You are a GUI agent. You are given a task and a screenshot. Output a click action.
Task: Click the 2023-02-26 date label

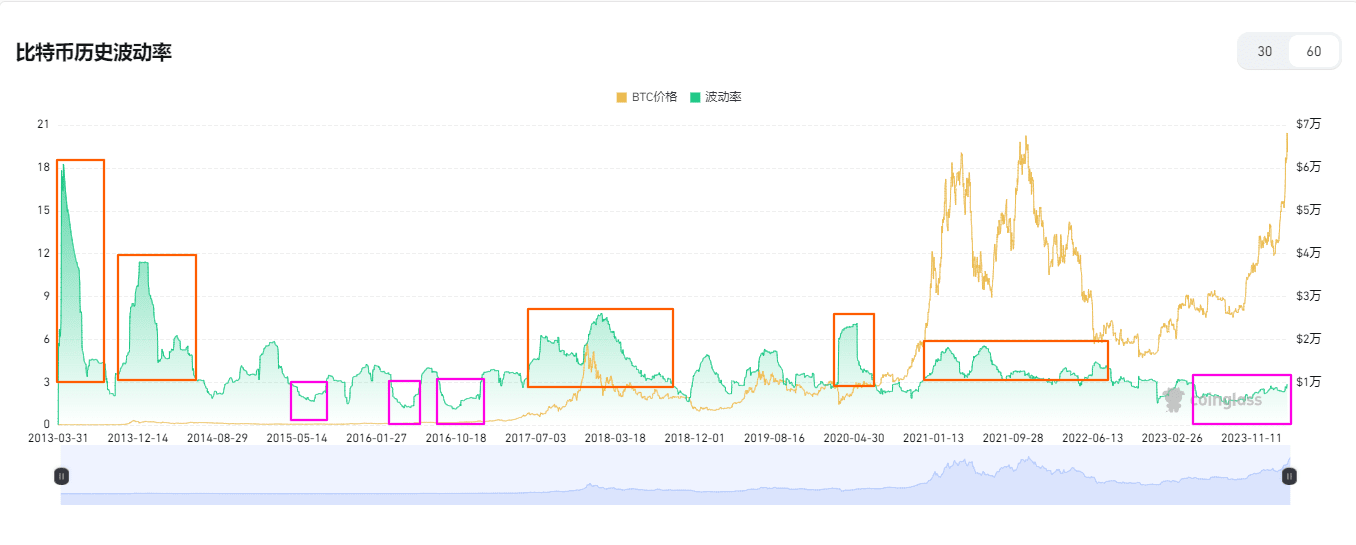(x=1173, y=438)
